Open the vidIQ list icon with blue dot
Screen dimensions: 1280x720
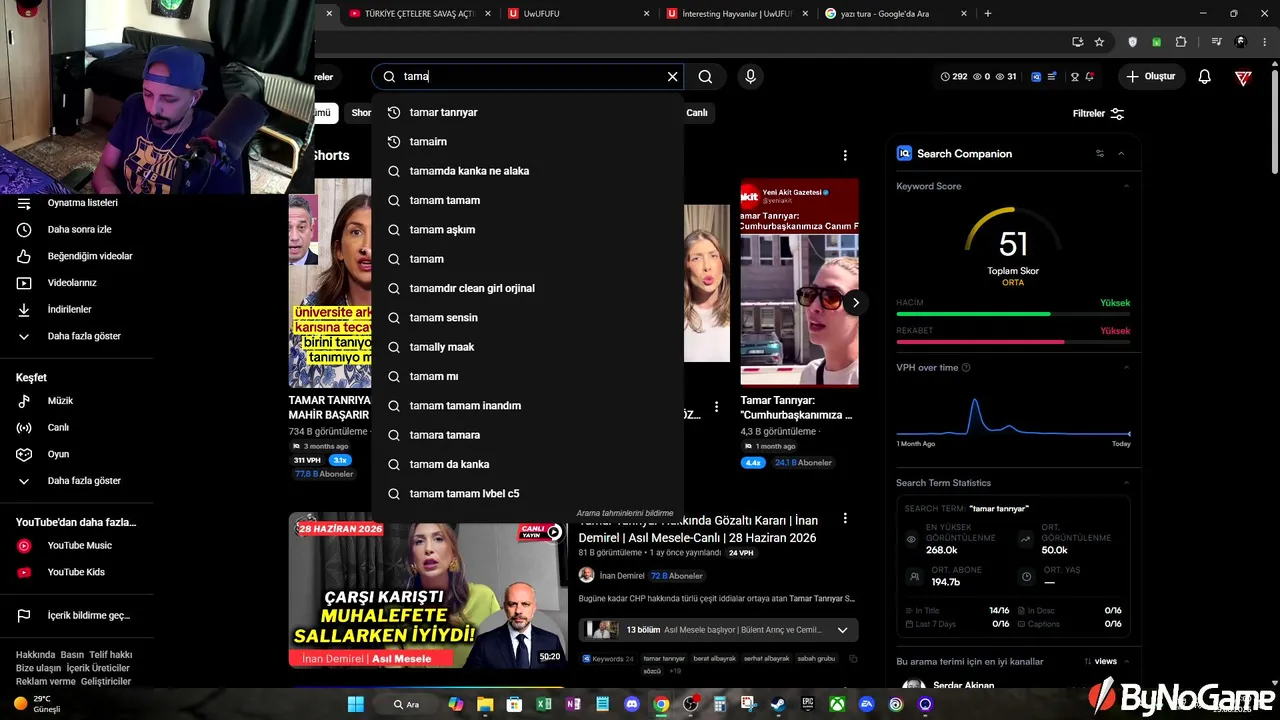[x=1052, y=77]
